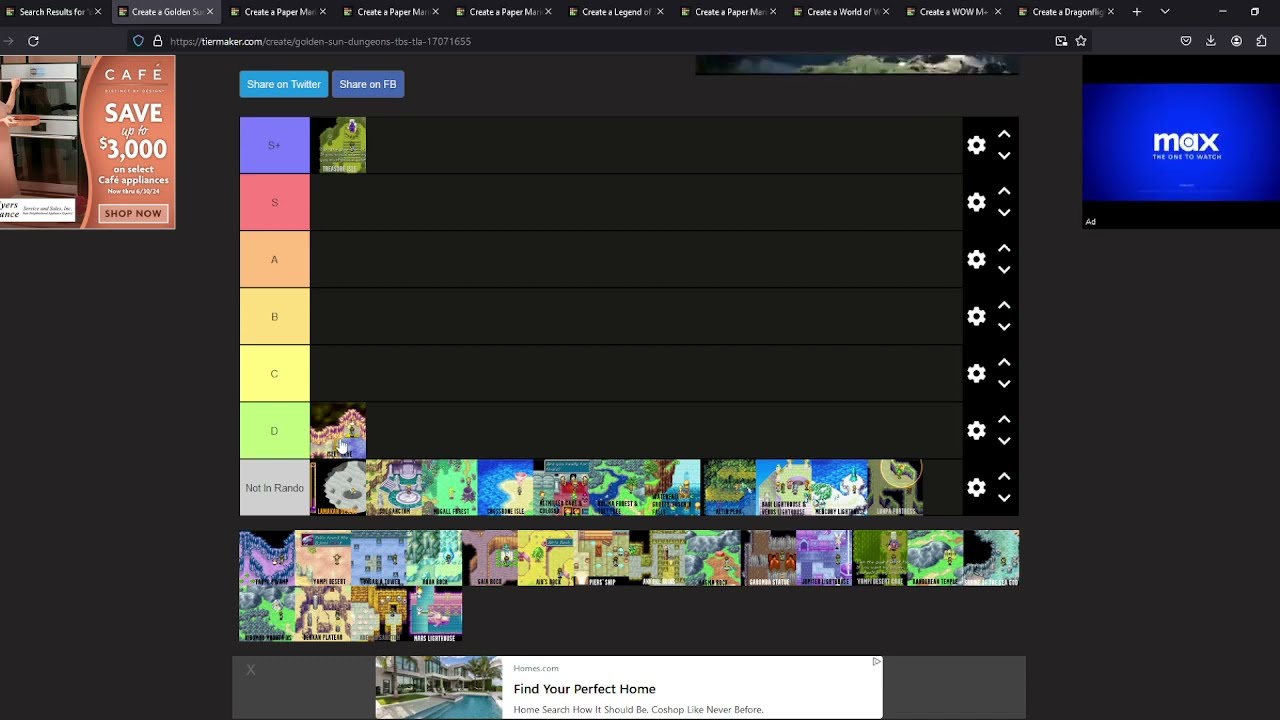1280x720 pixels.
Task: Open settings gear for A tier
Action: click(976, 259)
